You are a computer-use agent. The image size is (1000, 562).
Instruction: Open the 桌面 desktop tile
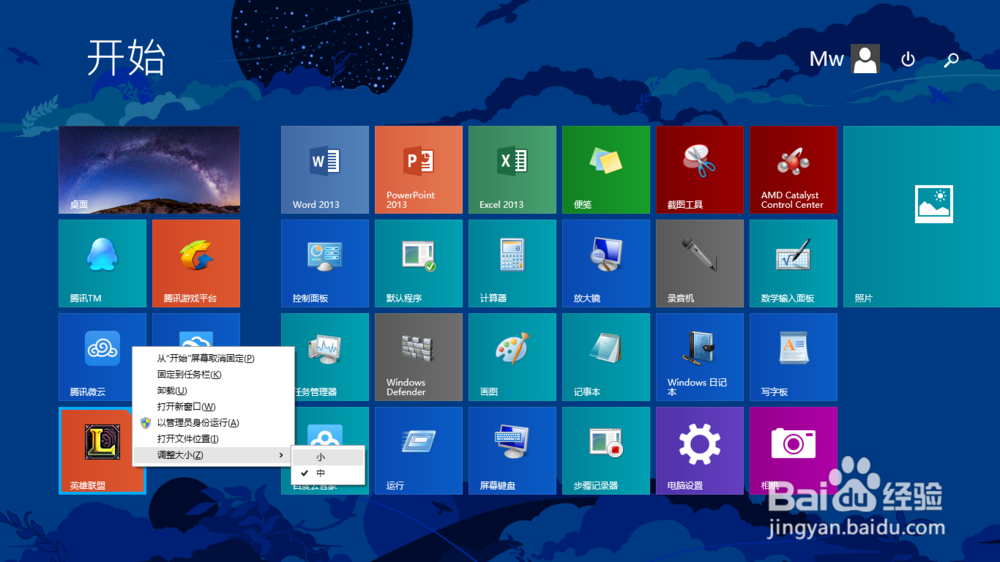click(149, 170)
